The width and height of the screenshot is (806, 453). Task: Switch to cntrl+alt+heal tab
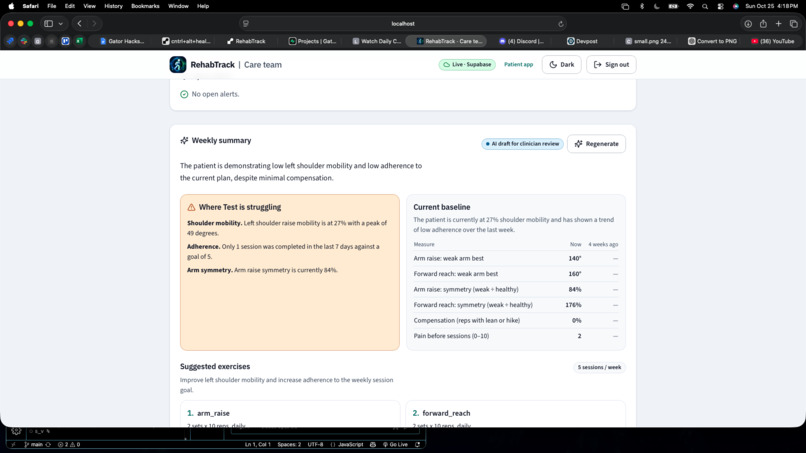(186, 41)
